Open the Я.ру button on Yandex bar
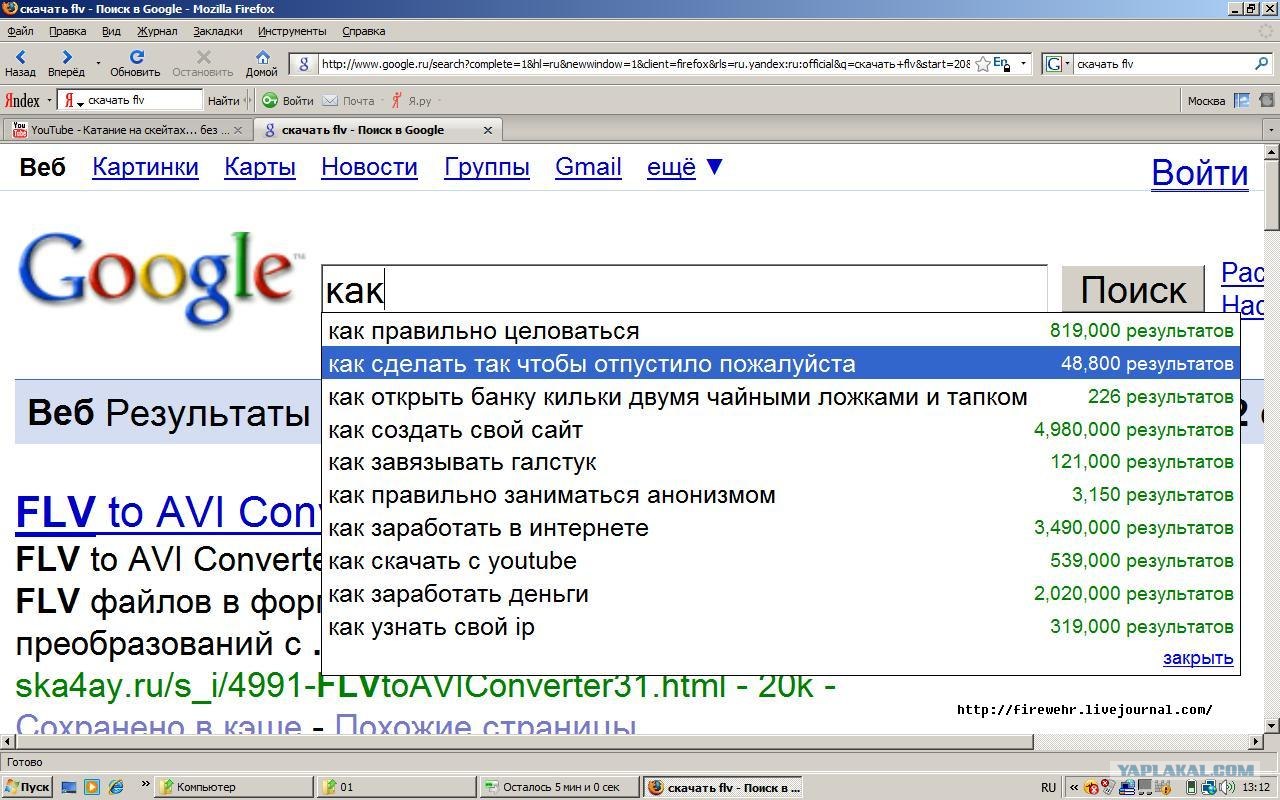This screenshot has height=800, width=1280. [412, 100]
